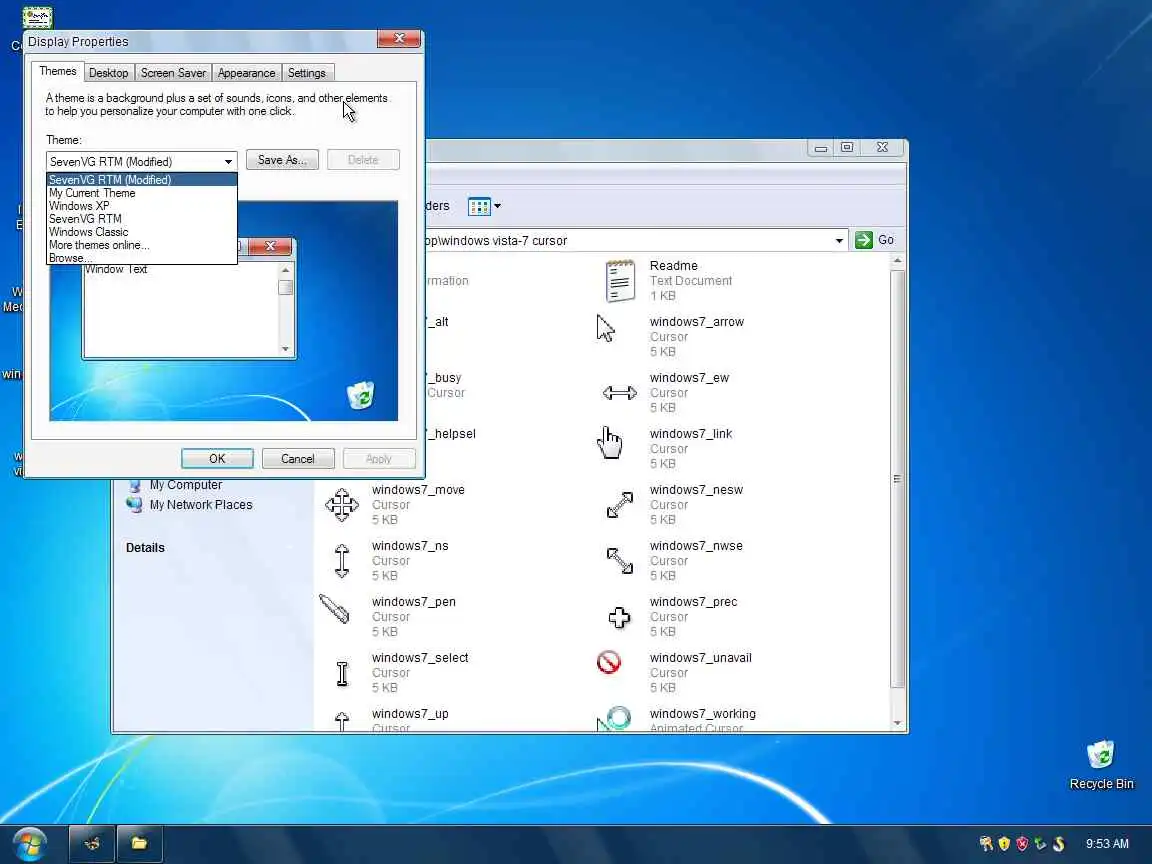
Task: Click Explorer scrollbar up arrow
Action: click(x=897, y=261)
